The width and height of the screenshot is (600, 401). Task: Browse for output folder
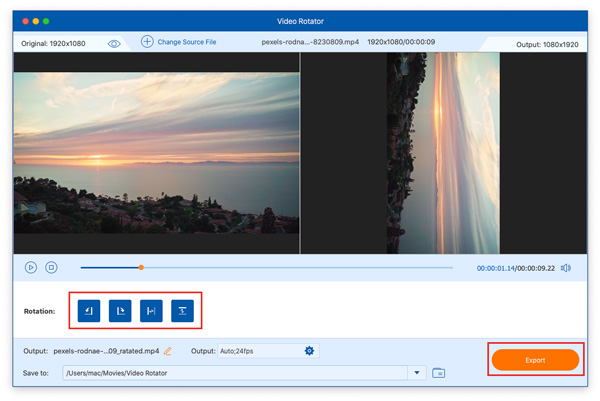click(439, 373)
